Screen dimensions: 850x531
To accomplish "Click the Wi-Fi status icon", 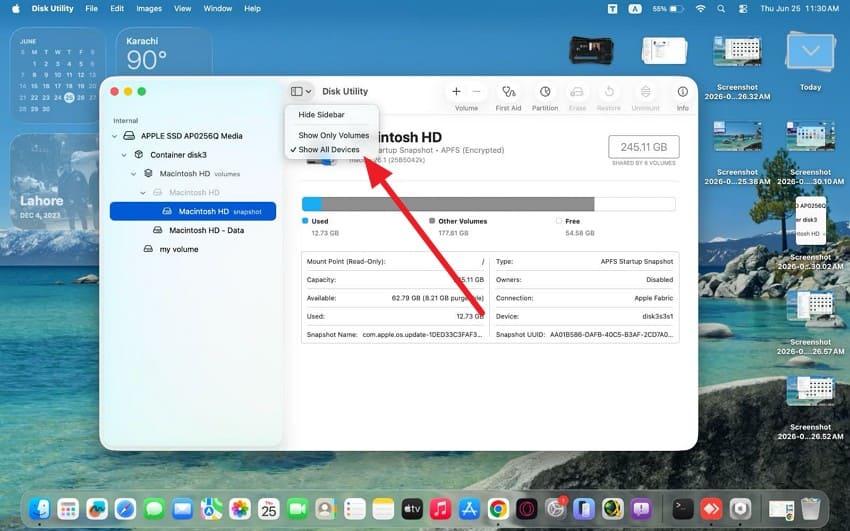I will pos(700,9).
